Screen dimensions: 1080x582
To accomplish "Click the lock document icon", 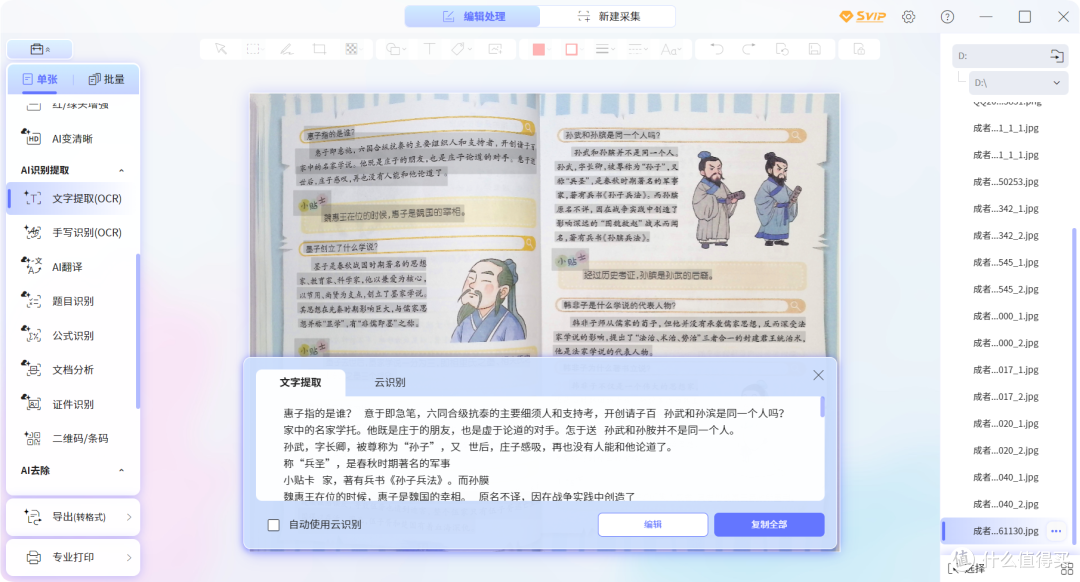I will (x=859, y=49).
